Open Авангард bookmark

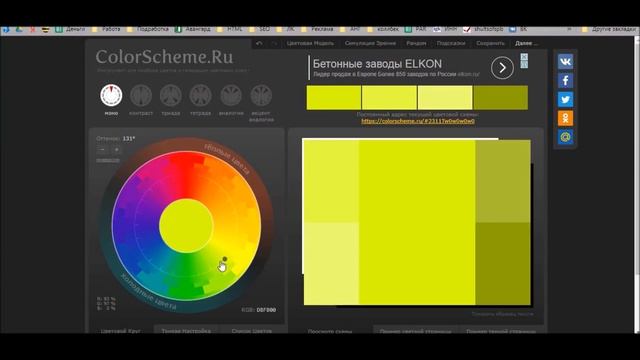[193, 29]
